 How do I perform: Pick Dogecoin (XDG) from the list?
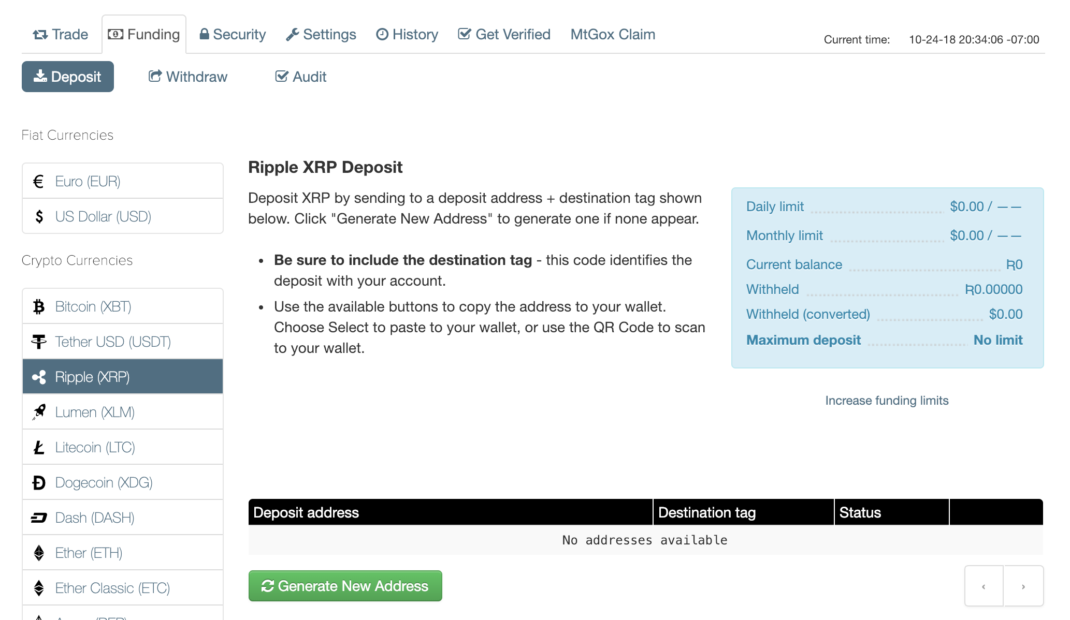[123, 482]
